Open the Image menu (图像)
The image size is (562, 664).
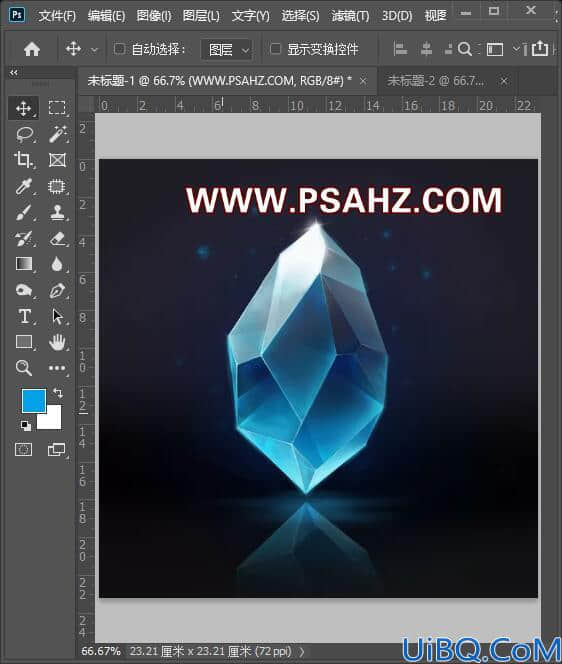154,16
